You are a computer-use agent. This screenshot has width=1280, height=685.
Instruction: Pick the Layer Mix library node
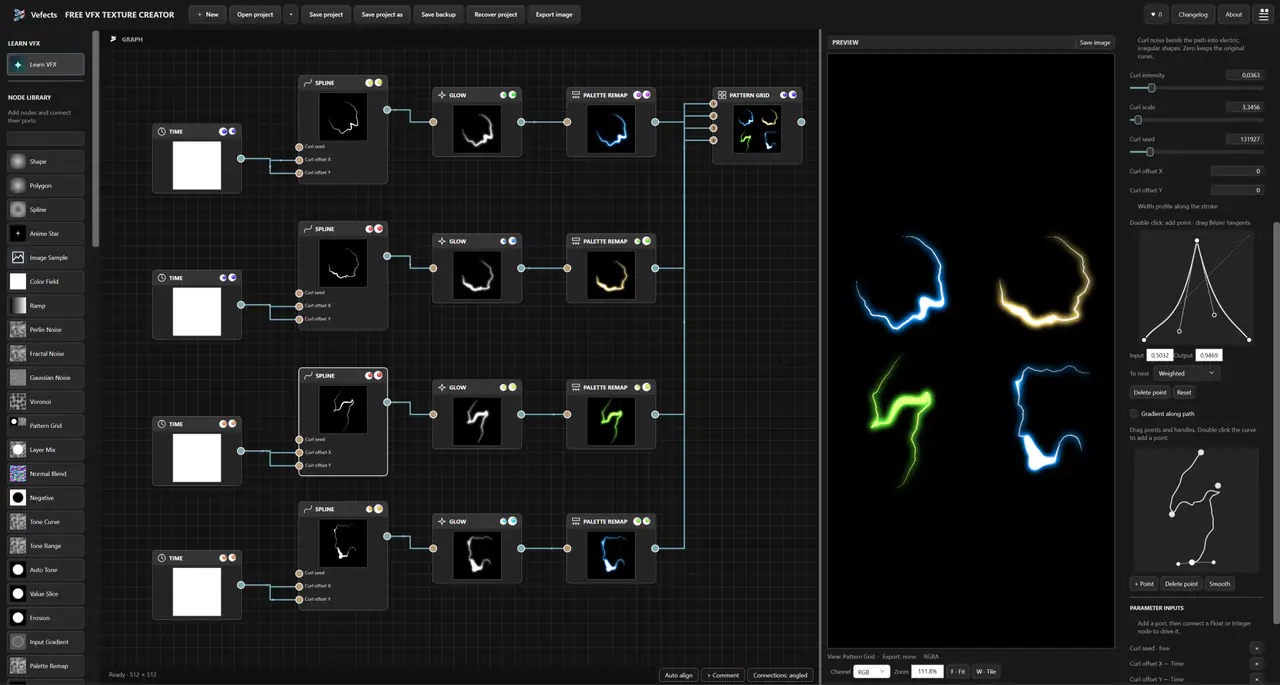click(x=46, y=450)
